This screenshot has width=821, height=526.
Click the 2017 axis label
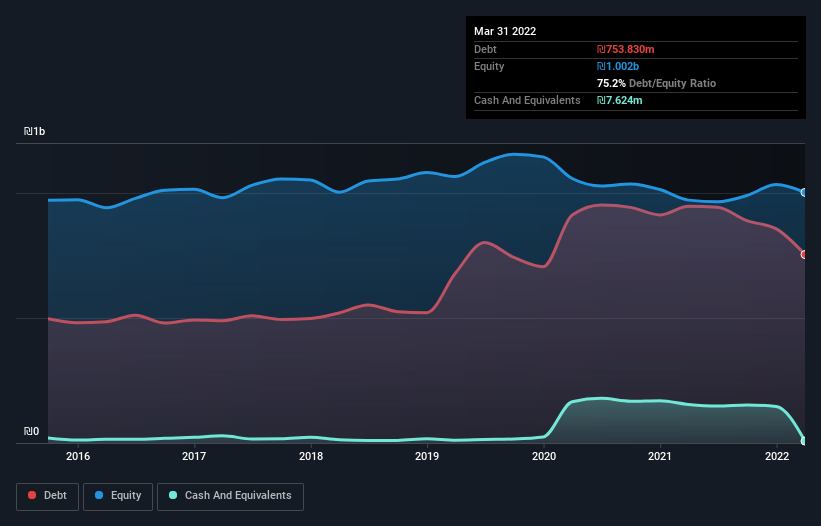click(x=194, y=456)
